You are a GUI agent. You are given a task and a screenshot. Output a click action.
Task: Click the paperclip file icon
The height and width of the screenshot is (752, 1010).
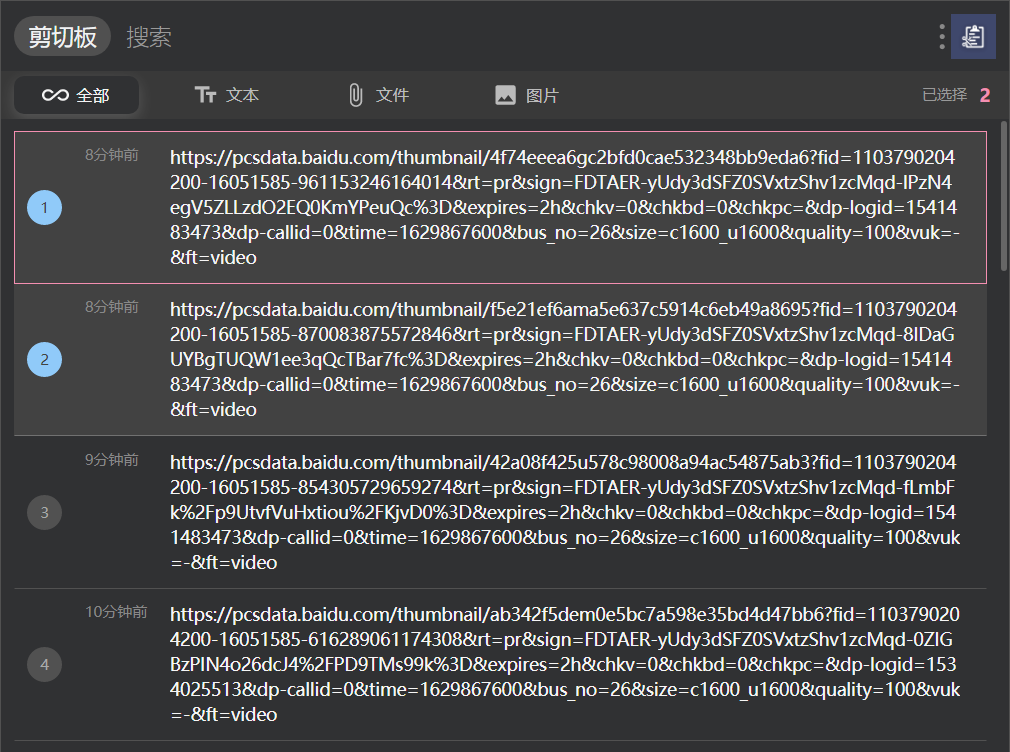(x=356, y=95)
